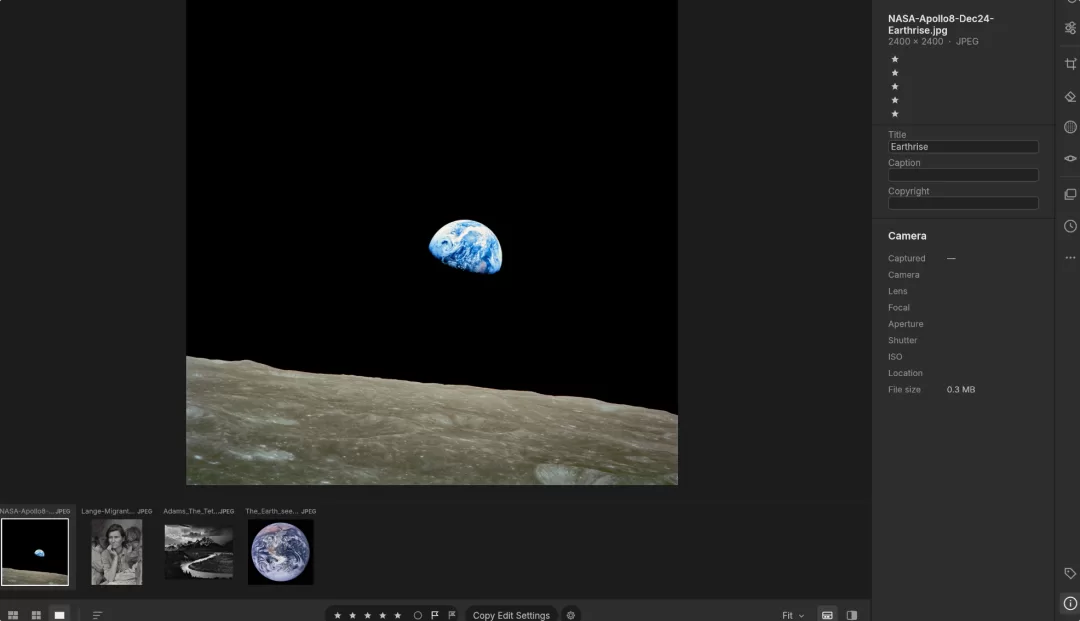Set one-star rating in bottom toolbar
The image size is (1080, 621).
[337, 615]
